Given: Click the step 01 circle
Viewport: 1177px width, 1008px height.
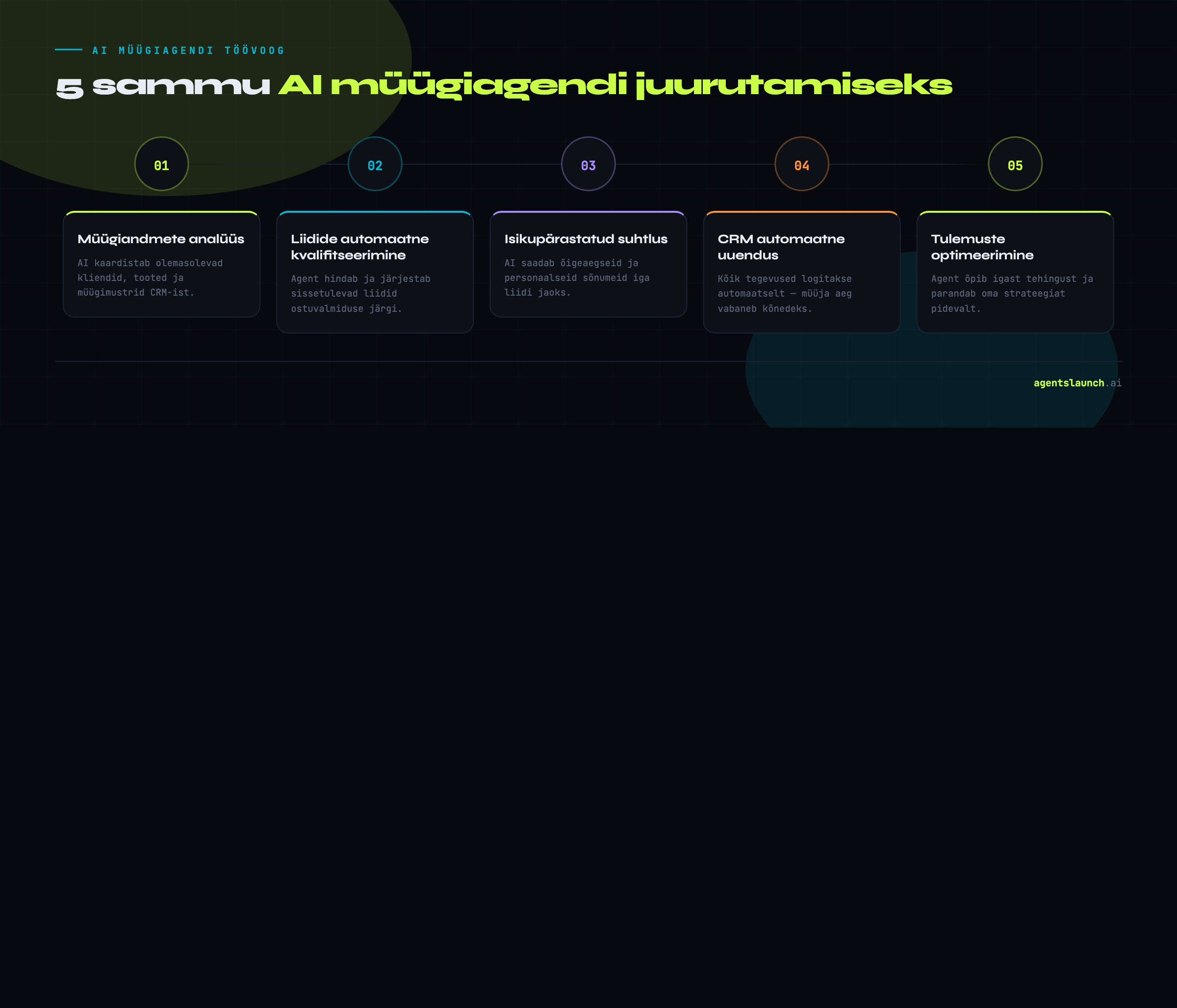Looking at the screenshot, I should click(161, 164).
